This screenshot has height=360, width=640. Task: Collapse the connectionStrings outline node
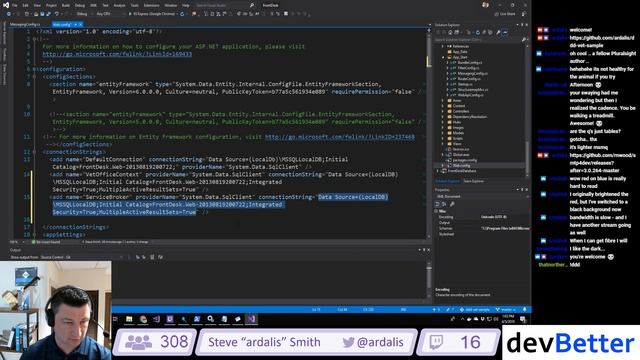click(34, 152)
